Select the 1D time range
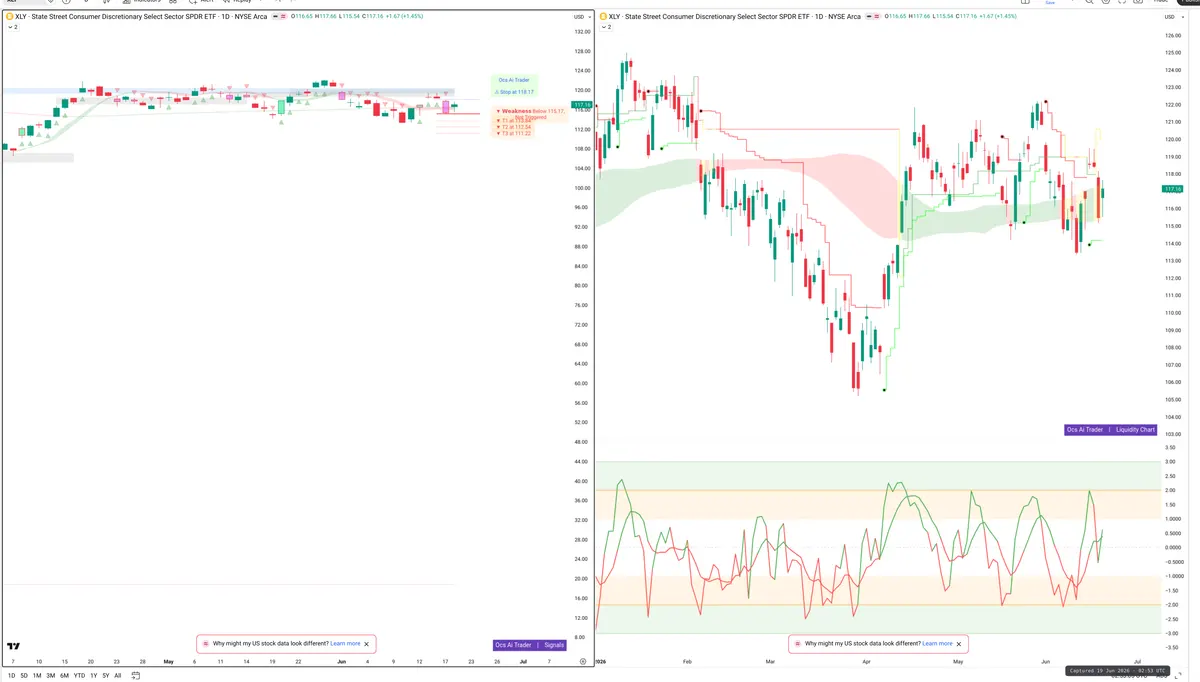1200x682 pixels. 11,676
